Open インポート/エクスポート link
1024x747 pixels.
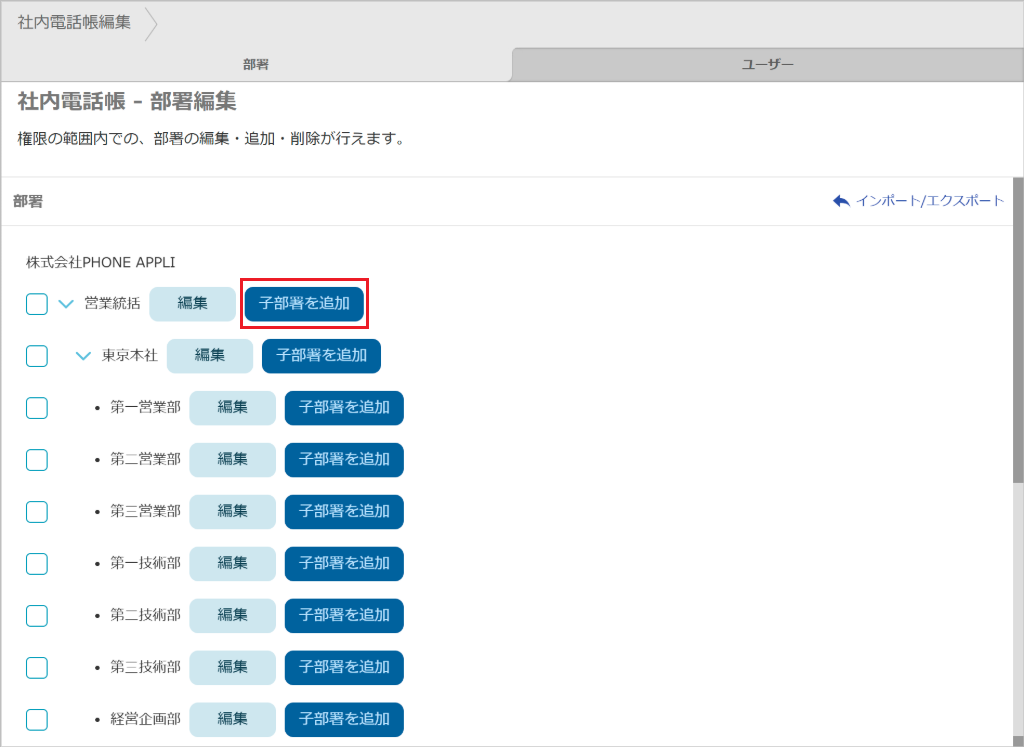(929, 201)
